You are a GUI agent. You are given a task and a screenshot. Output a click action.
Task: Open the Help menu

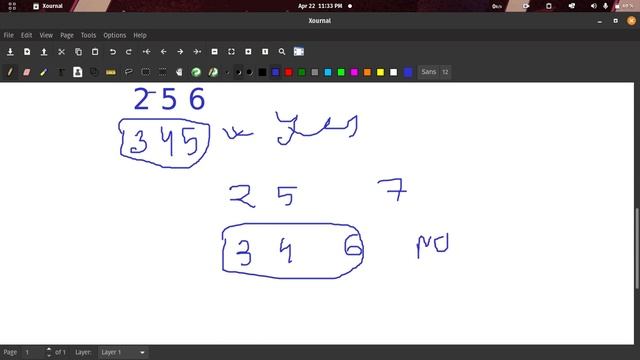[x=140, y=35]
